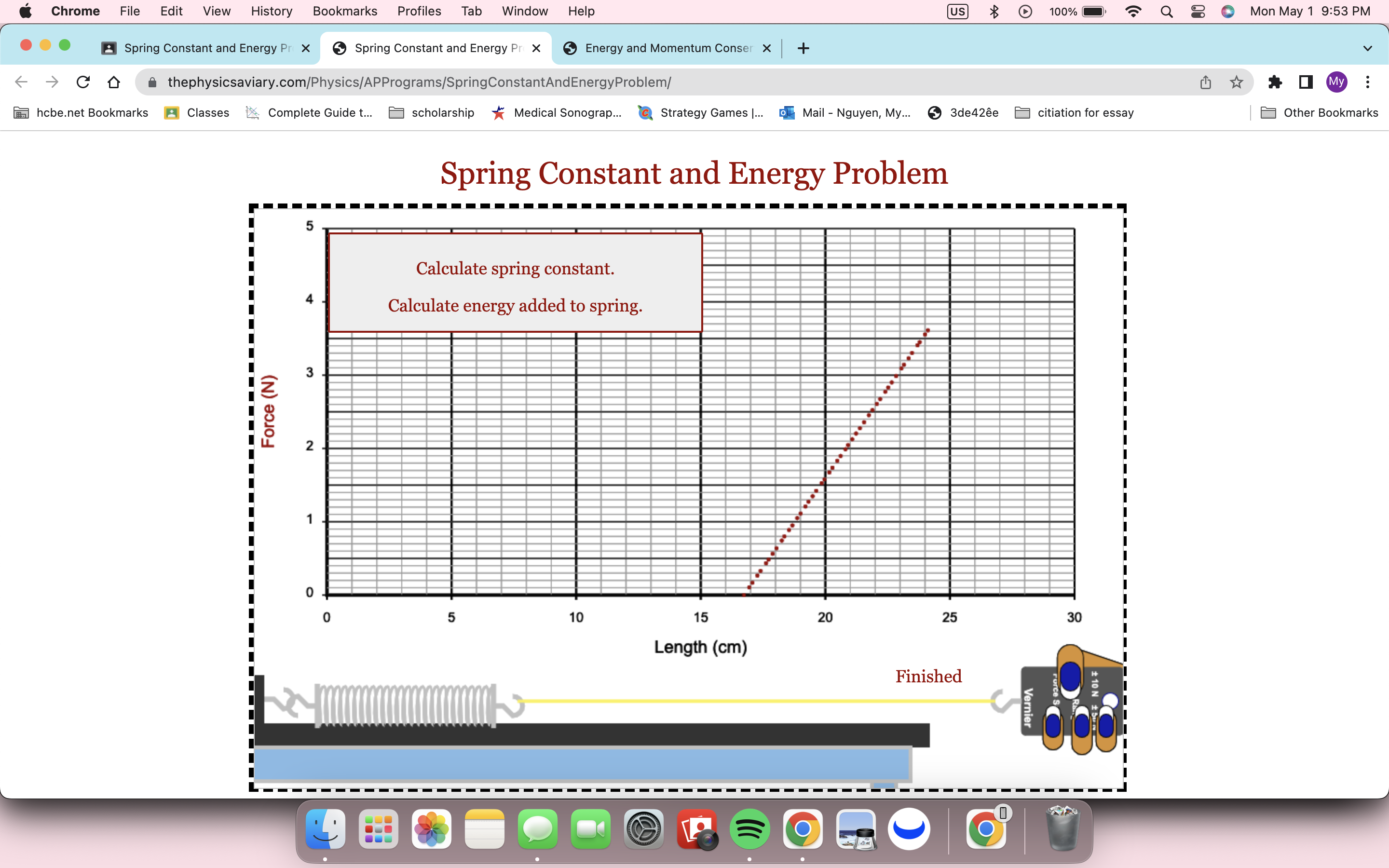Open Chrome three-dot menu
This screenshot has height=868, width=1389.
tap(1368, 82)
